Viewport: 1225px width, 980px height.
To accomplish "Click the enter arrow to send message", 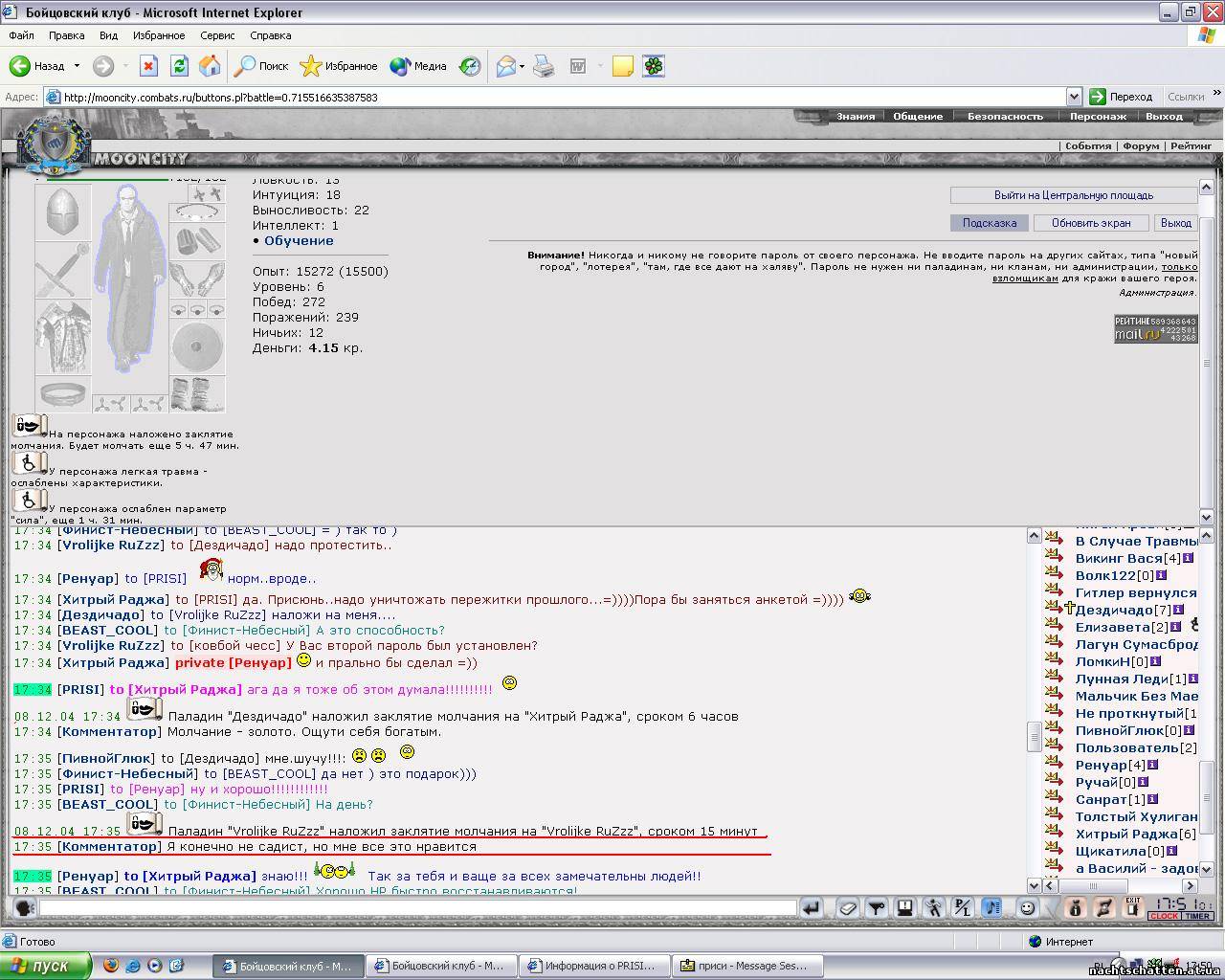I will coord(812,907).
